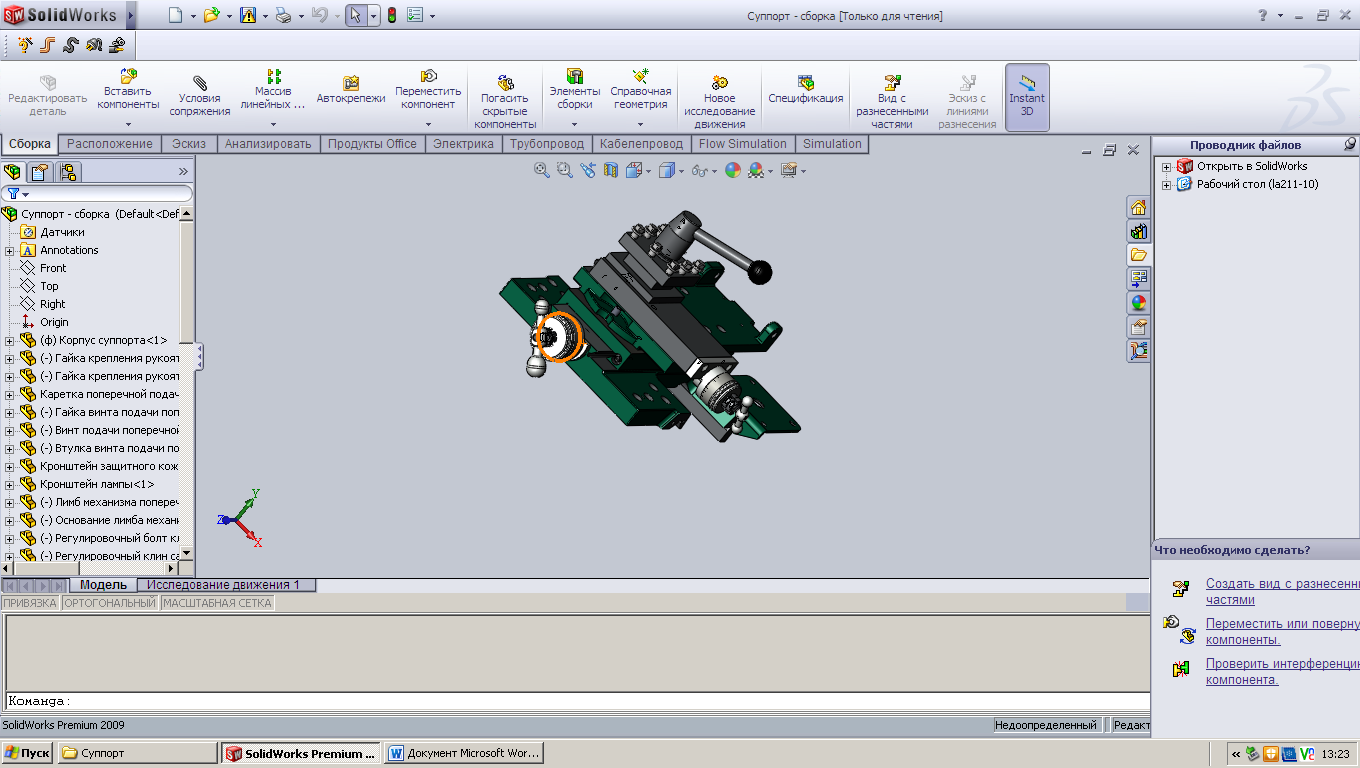The width and height of the screenshot is (1360, 768).
Task: Expand Корпус суппорта<1> tree node
Action: pos(10,340)
